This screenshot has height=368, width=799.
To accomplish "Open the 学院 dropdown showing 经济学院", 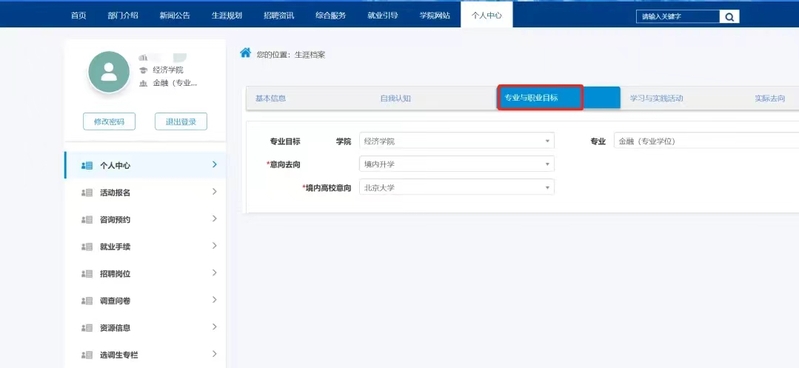I will [x=457, y=141].
